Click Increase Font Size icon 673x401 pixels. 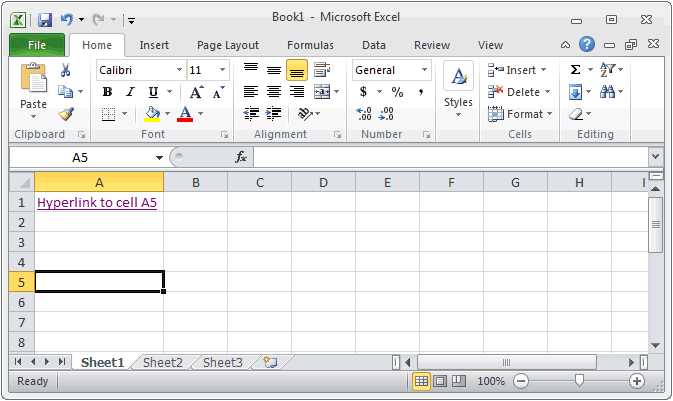pyautogui.click(x=197, y=92)
